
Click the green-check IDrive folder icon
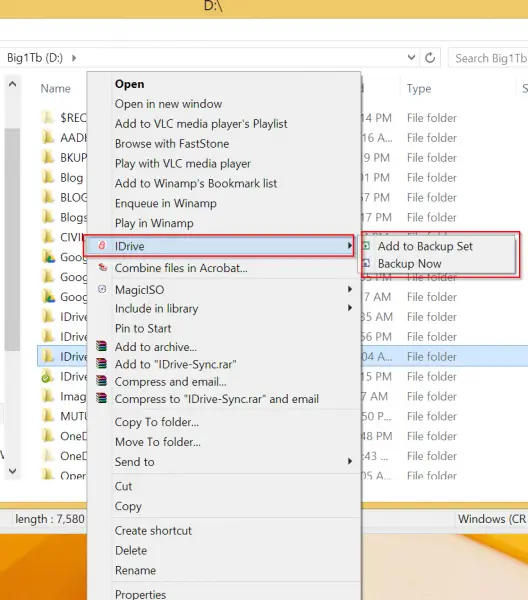point(47,376)
